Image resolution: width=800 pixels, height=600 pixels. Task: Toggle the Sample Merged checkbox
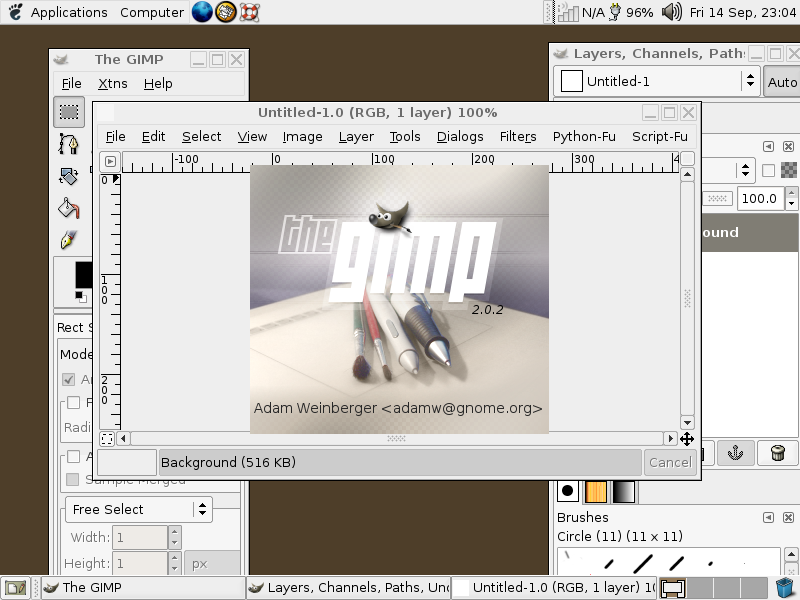tap(73, 479)
